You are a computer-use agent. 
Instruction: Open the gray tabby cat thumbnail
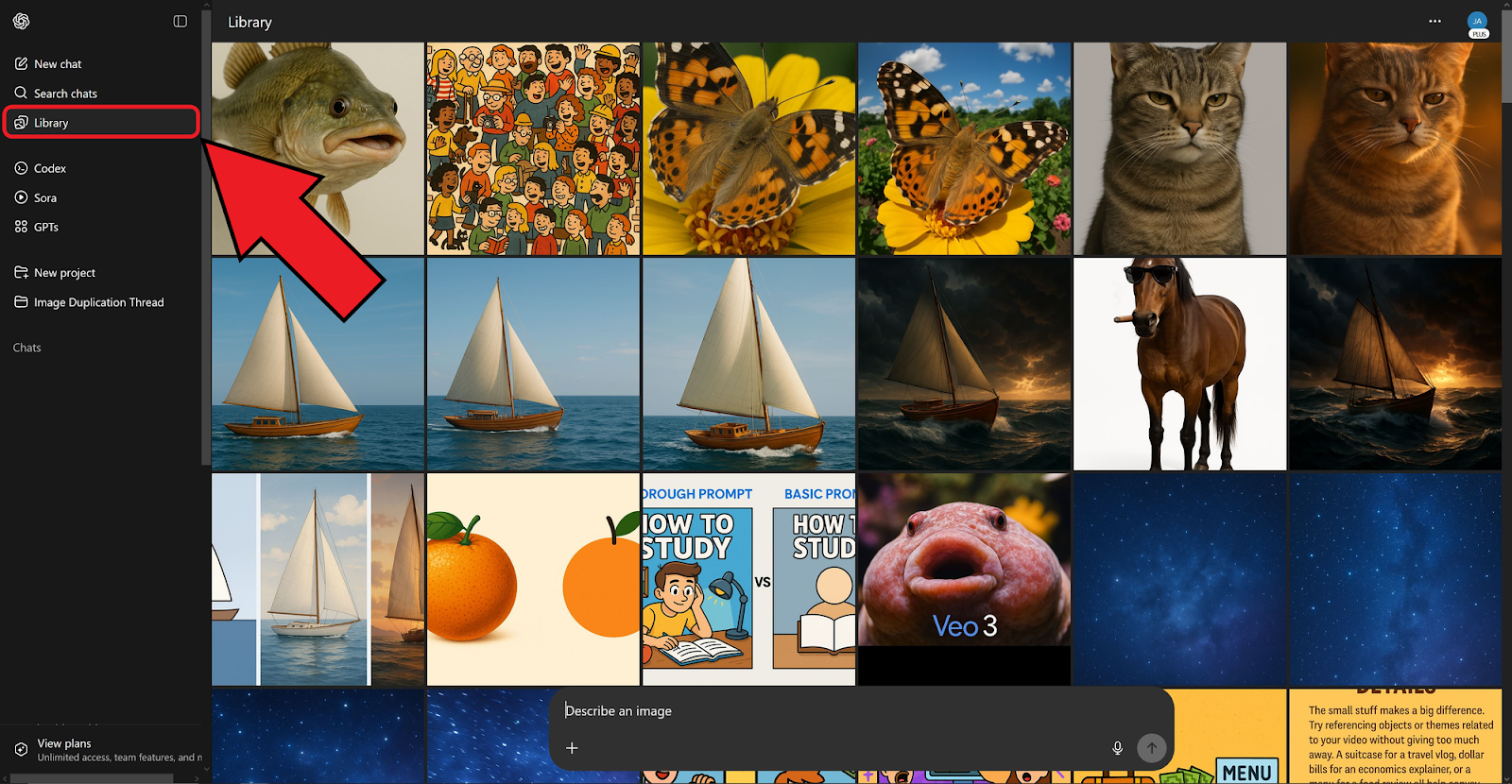point(1179,148)
